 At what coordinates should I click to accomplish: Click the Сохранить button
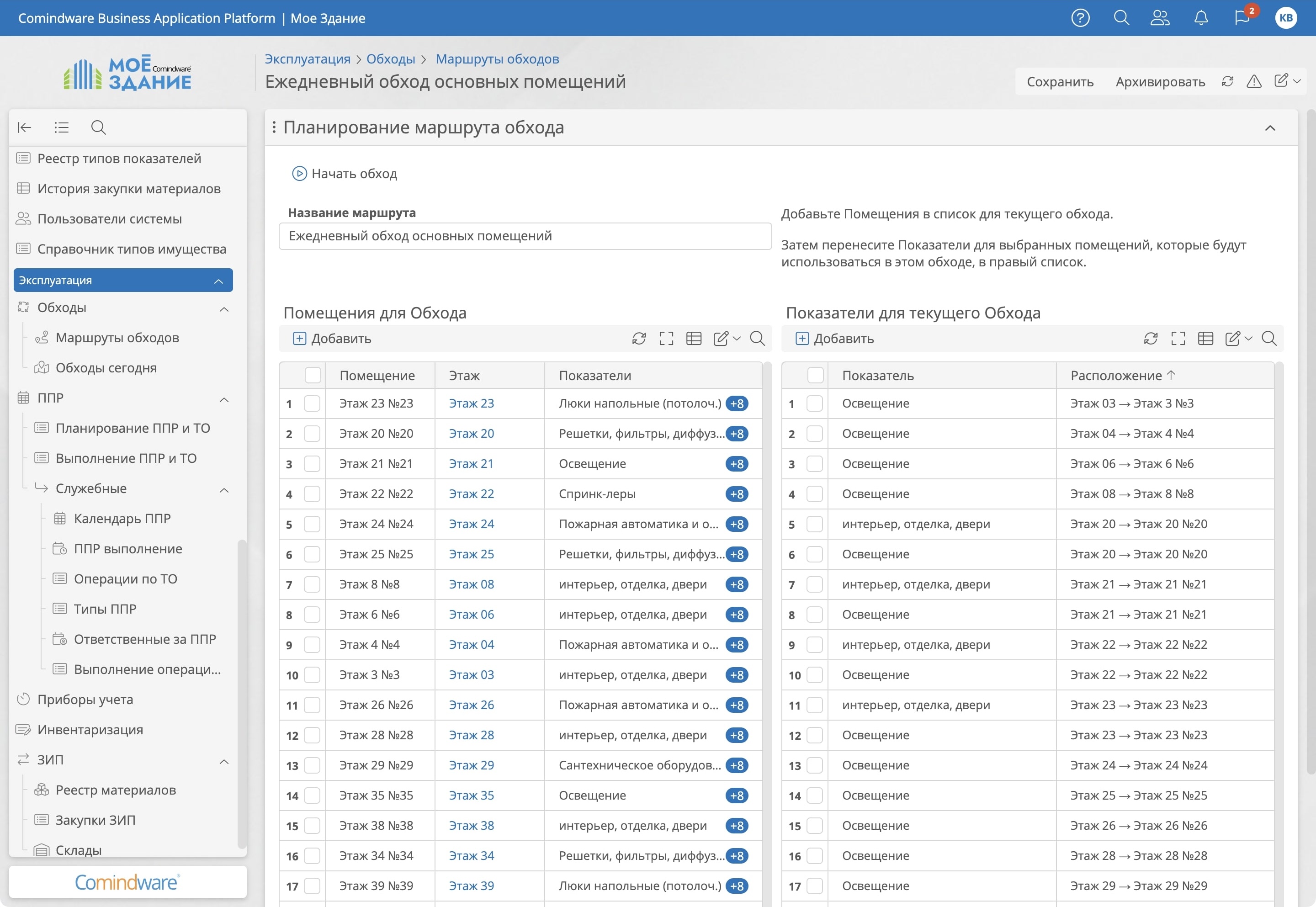pyautogui.click(x=1060, y=81)
